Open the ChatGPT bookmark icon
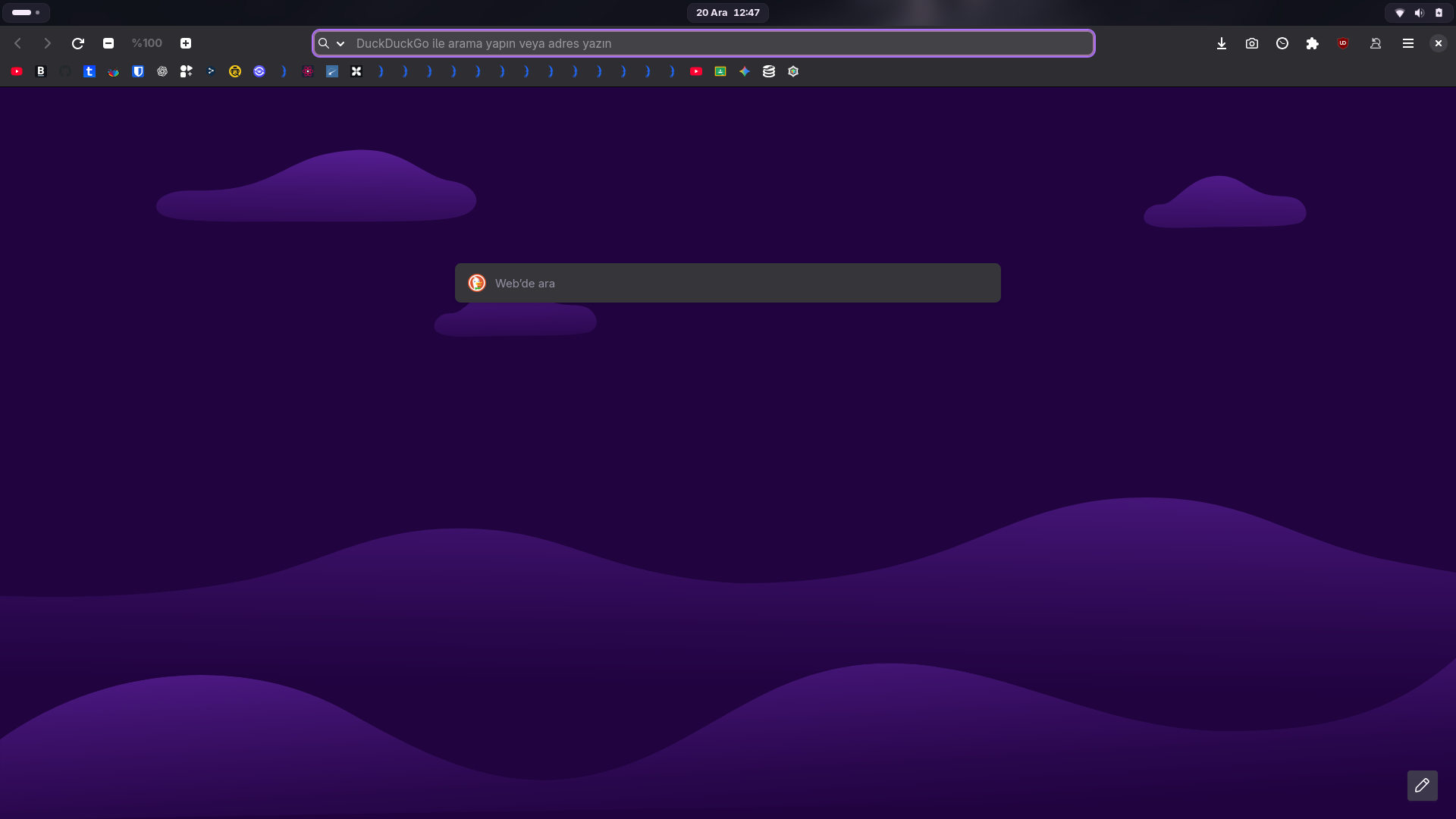Screen dimensions: 1456x819 click(162, 71)
